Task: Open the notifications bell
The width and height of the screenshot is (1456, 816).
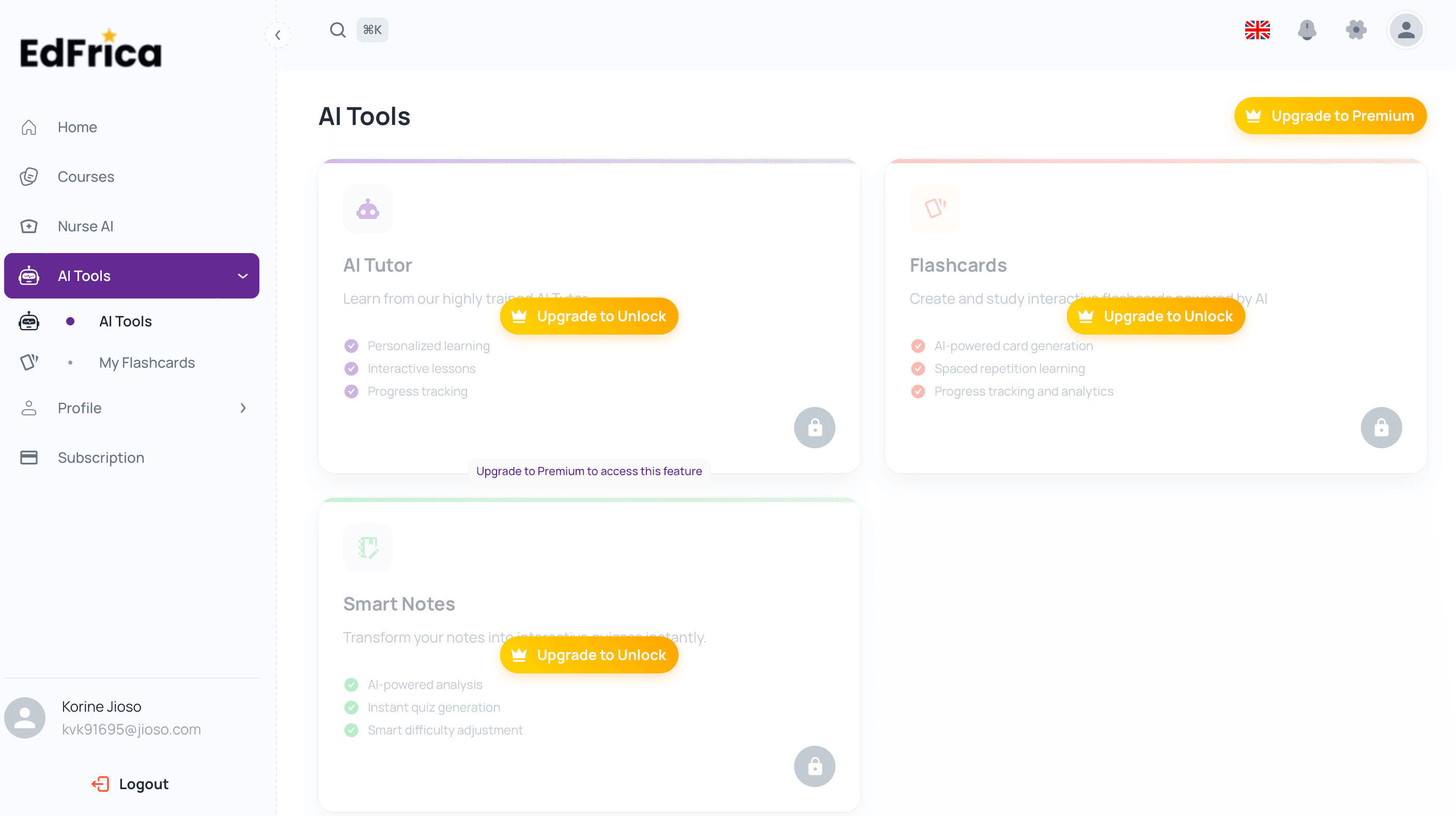Action: tap(1307, 30)
